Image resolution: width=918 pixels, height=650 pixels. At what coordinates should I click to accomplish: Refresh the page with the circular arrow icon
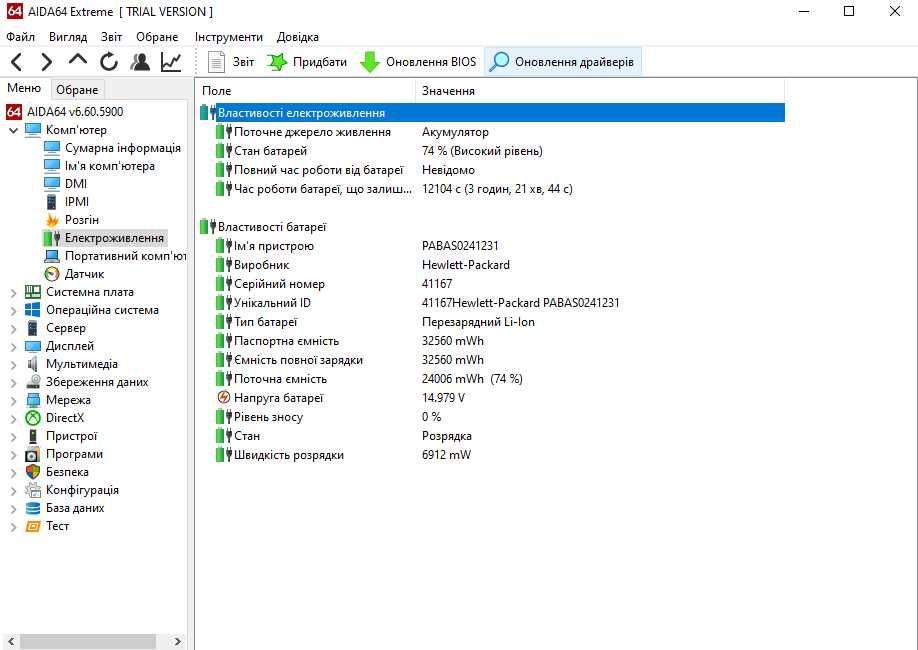click(x=108, y=61)
